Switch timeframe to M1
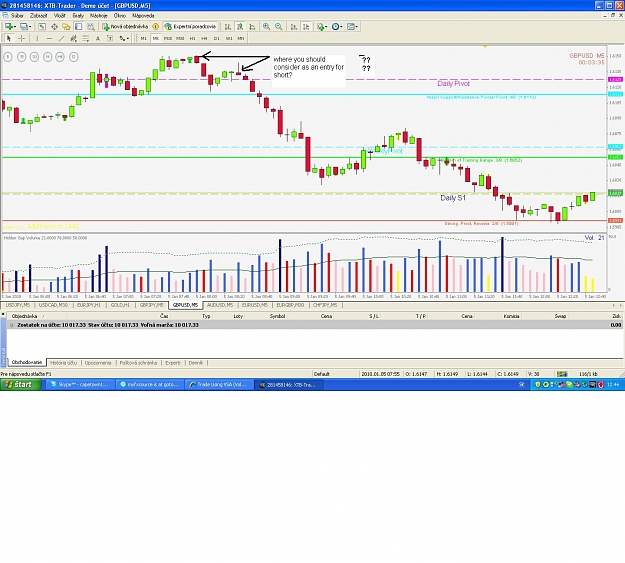The image size is (625, 563). tap(143, 38)
